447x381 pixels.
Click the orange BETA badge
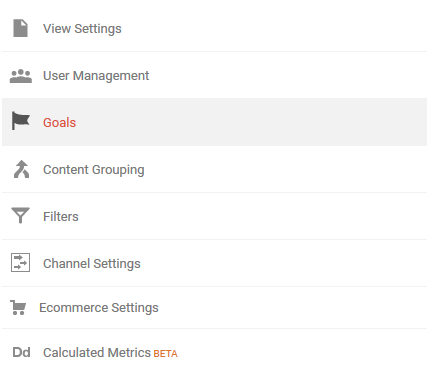coord(165,354)
